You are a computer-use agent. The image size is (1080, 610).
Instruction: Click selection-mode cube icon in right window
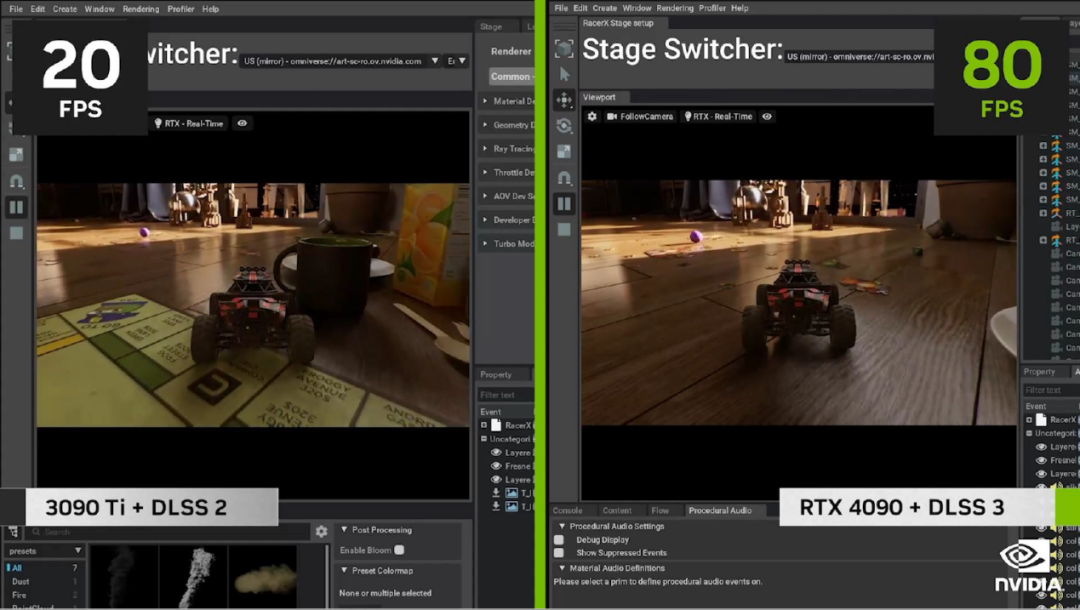coord(564,48)
